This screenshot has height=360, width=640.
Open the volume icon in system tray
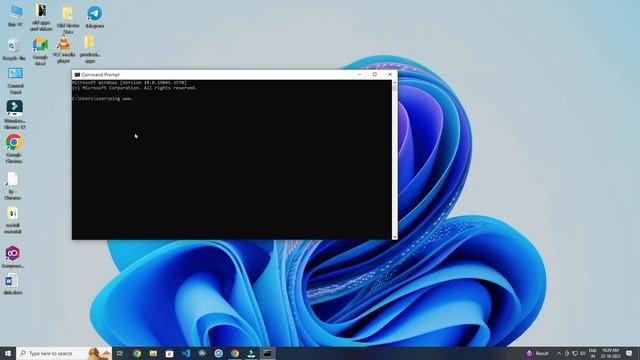coord(583,353)
